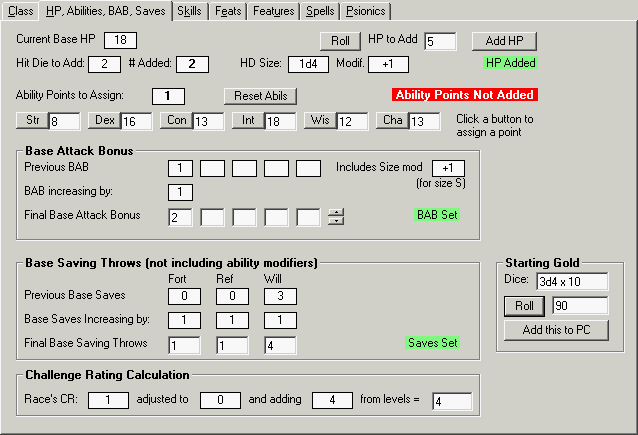Assign a point to Dex
This screenshot has width=638, height=435.
click(105, 121)
